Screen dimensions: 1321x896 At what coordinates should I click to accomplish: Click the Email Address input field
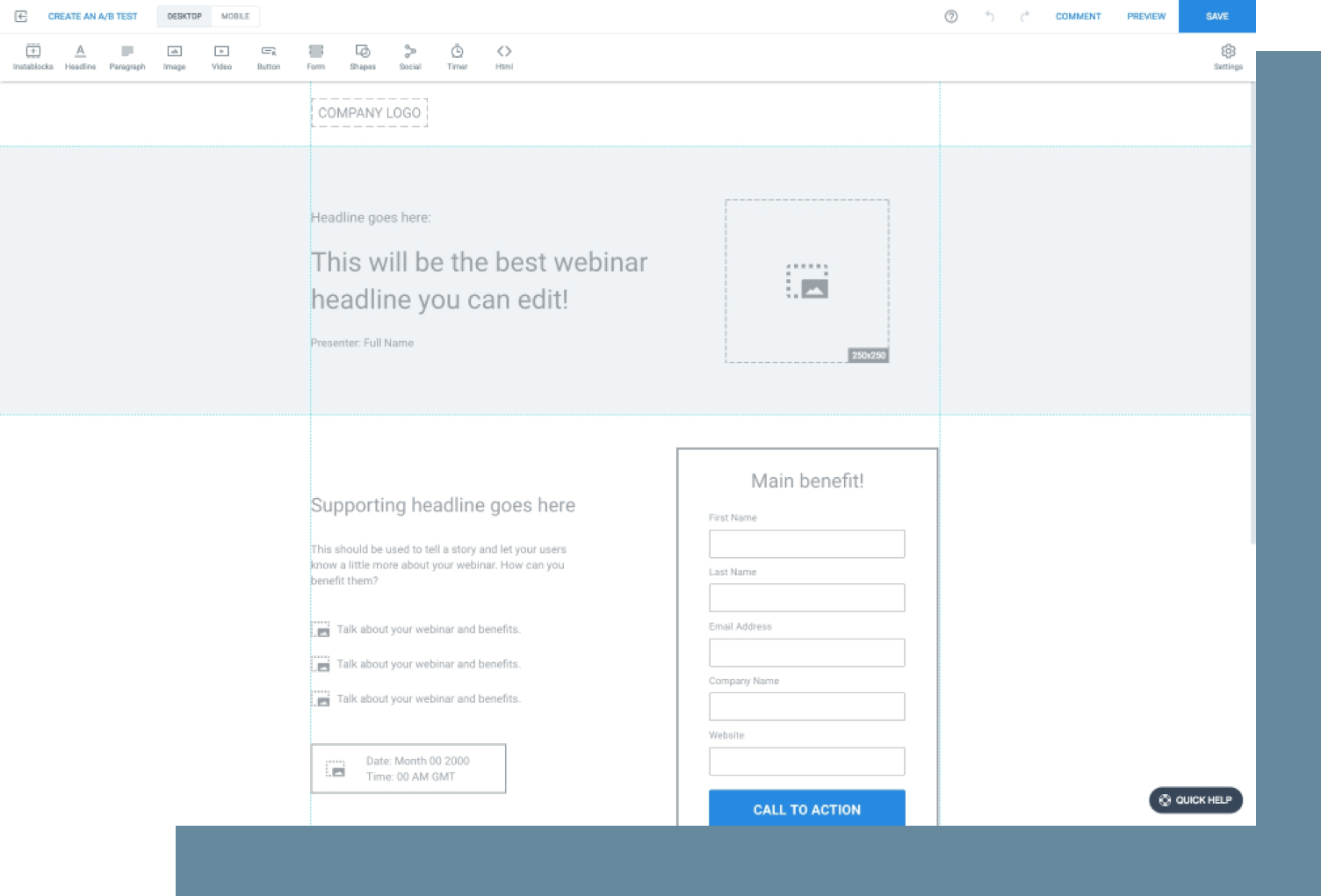tap(806, 652)
